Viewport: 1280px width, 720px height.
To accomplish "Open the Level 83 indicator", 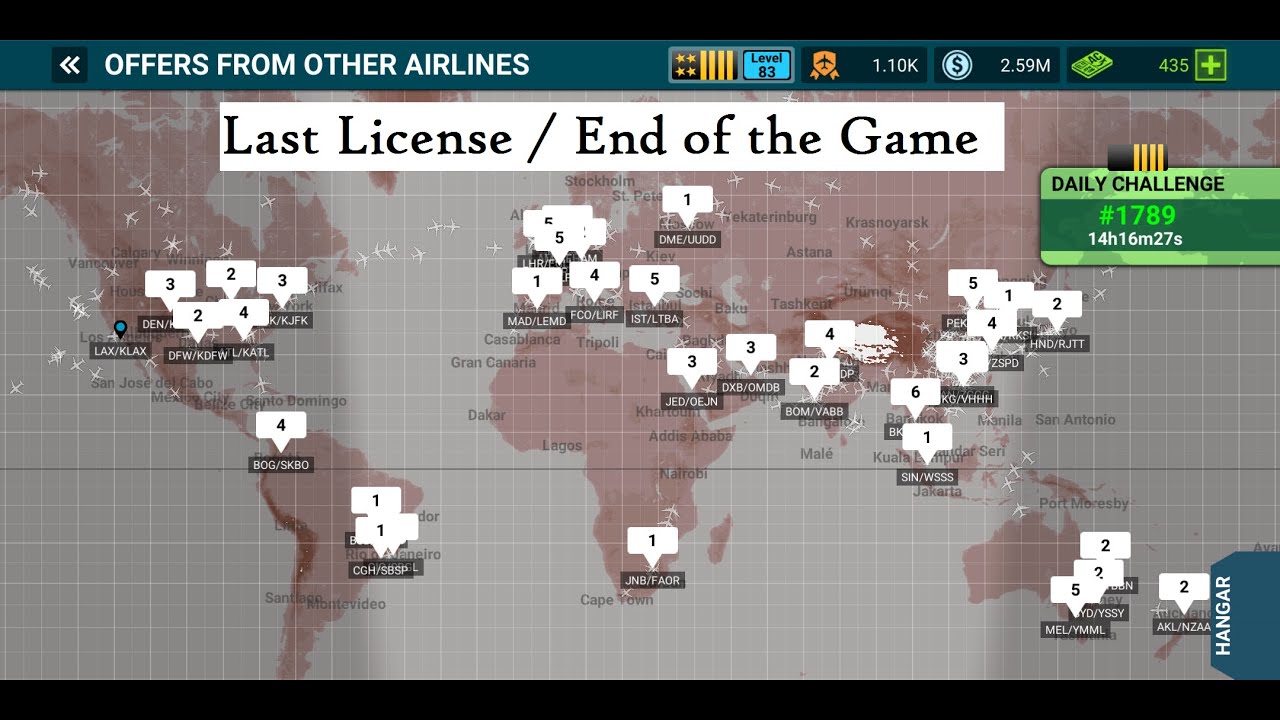I will coord(767,66).
